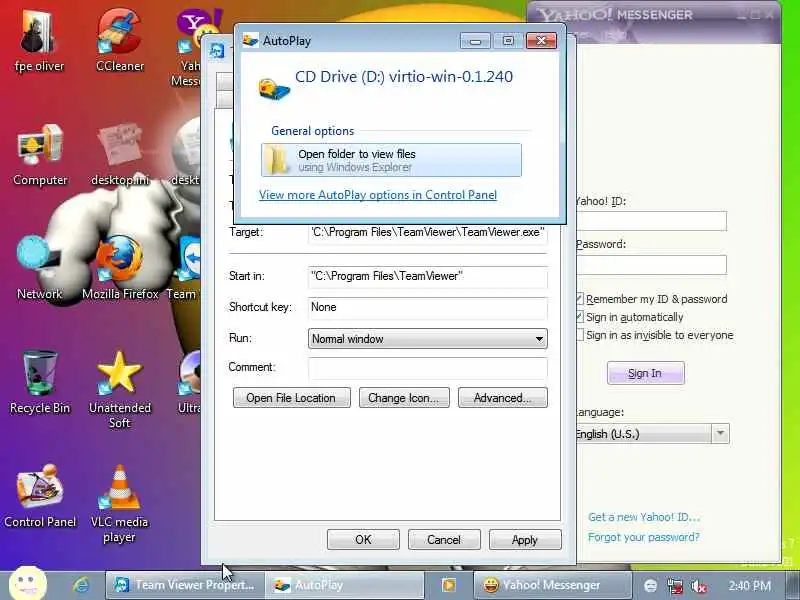Click Cancel in the Properties dialog

tap(444, 540)
